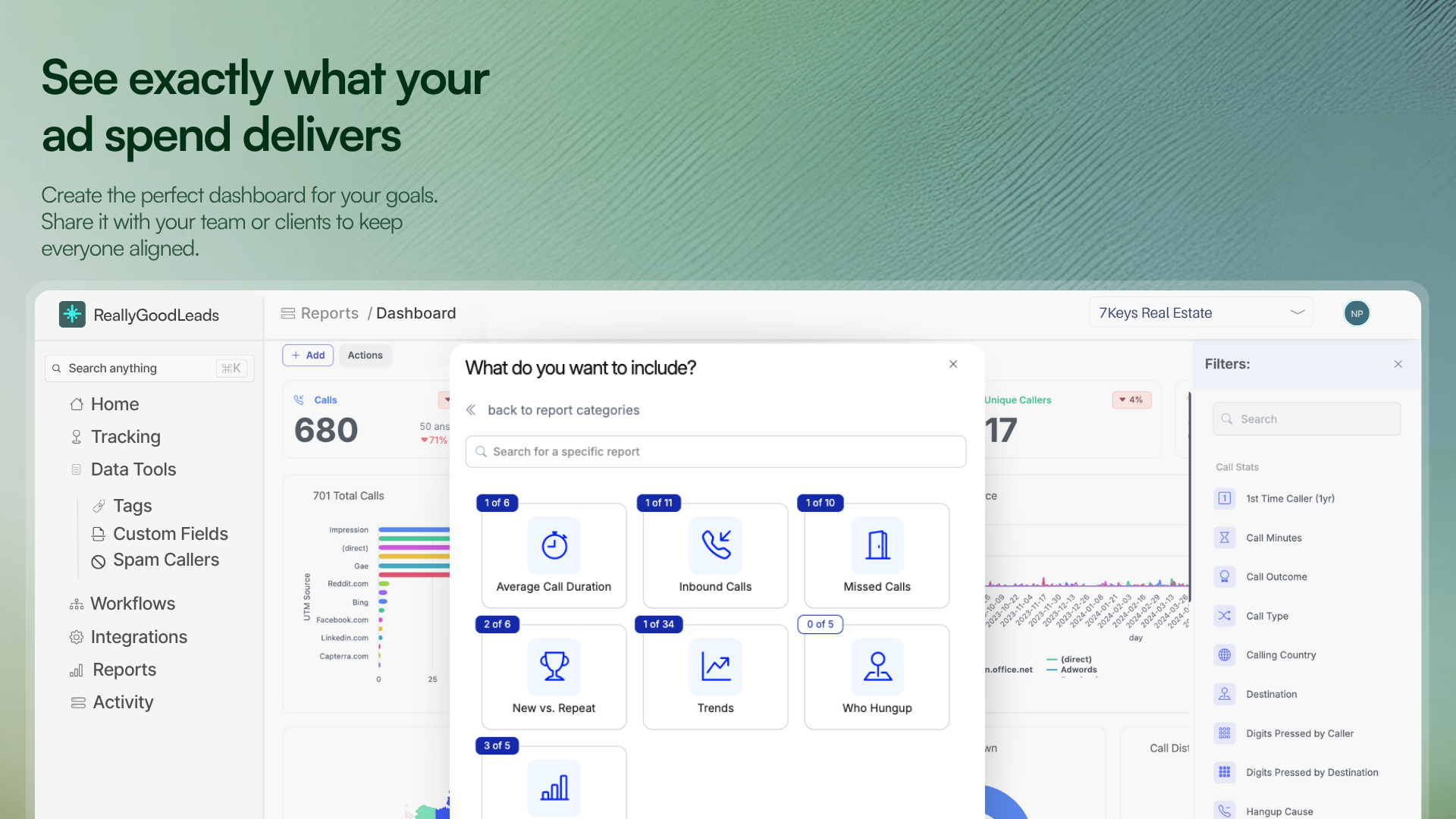Click the Add button
Viewport: 1456px width, 819px height.
pyautogui.click(x=308, y=355)
